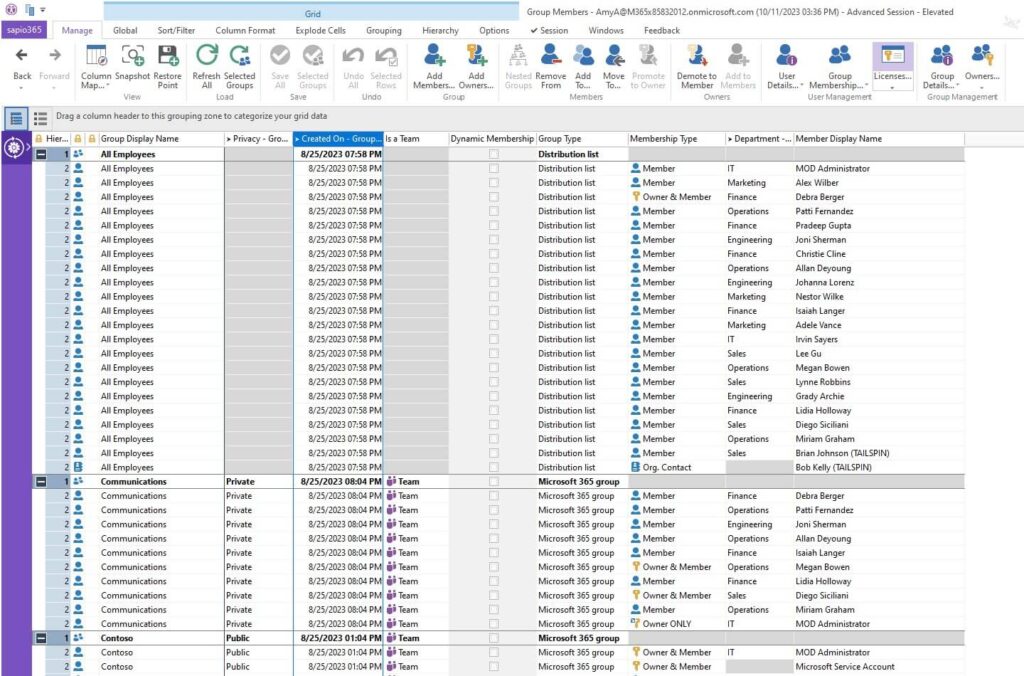Open quick access toolbar dropdown arrow
The width and height of the screenshot is (1024, 676).
(43, 10)
